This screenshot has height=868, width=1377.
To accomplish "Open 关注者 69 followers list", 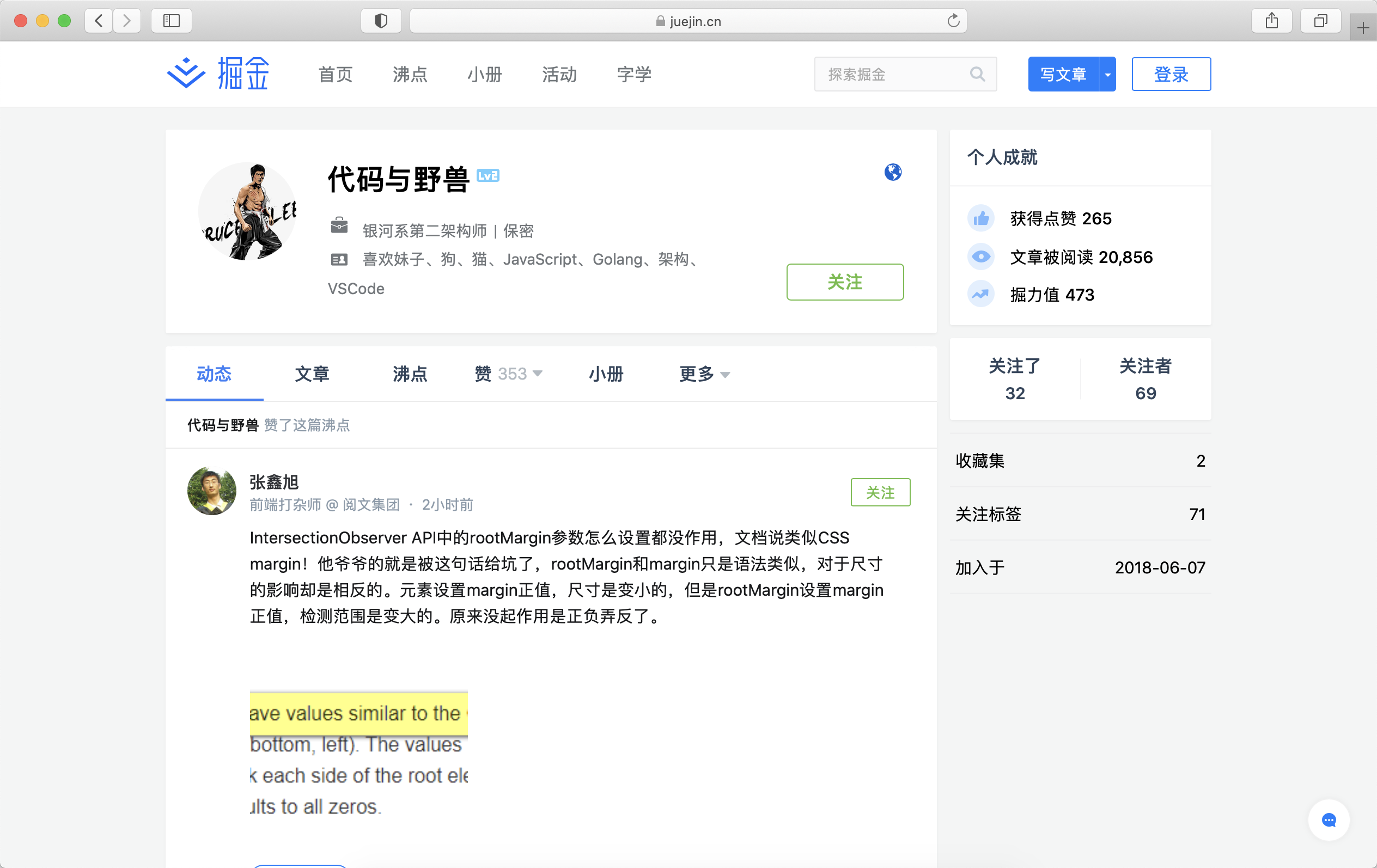I will click(x=1145, y=379).
